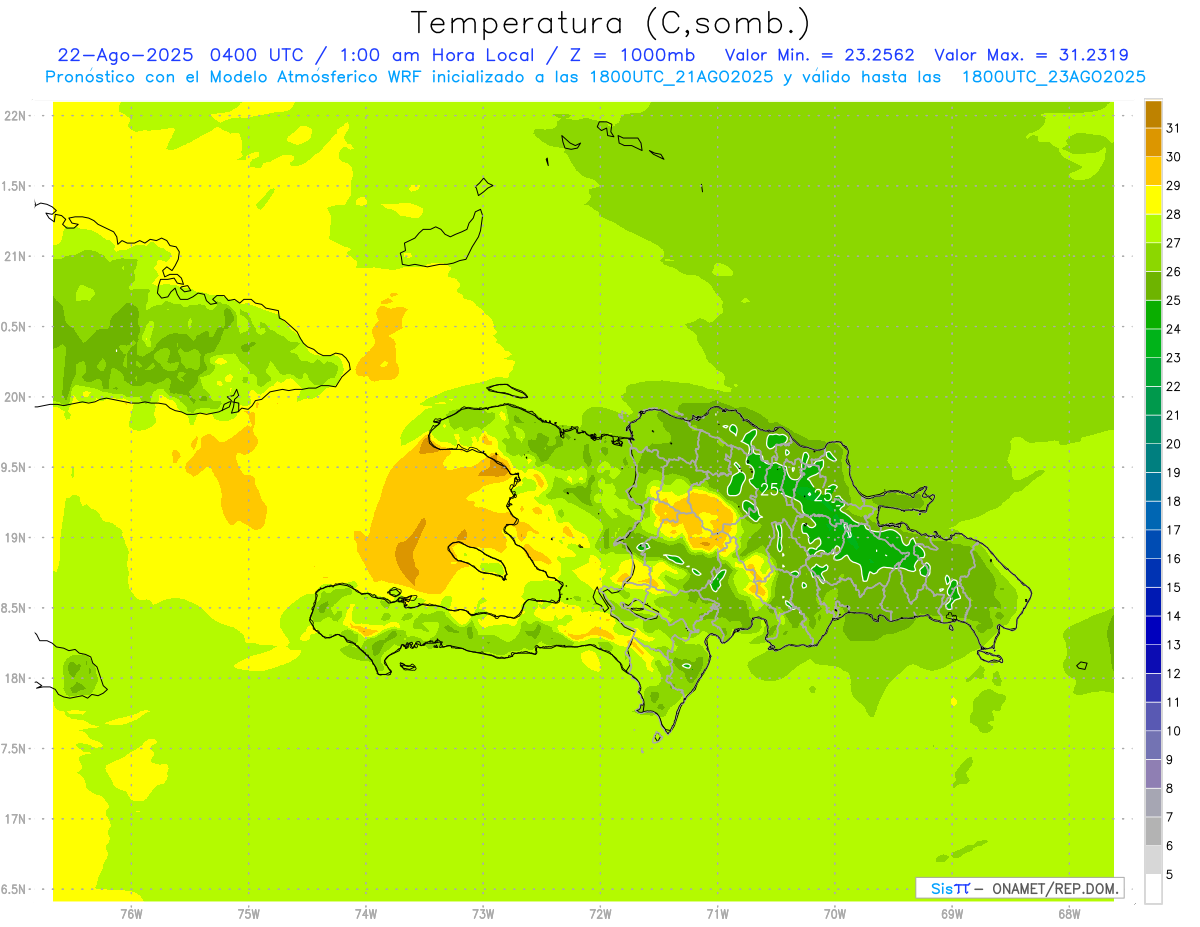Click the legend value '18'
Image resolution: width=1200 pixels, height=927 pixels.
1174,501
